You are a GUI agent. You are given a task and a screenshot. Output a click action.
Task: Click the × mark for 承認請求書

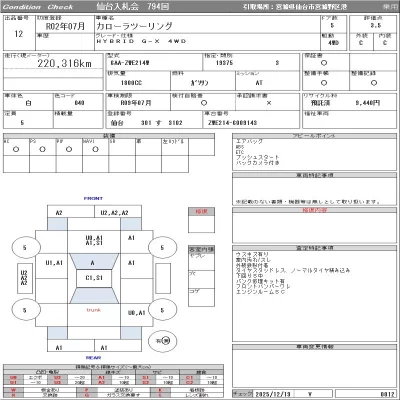(x=269, y=103)
